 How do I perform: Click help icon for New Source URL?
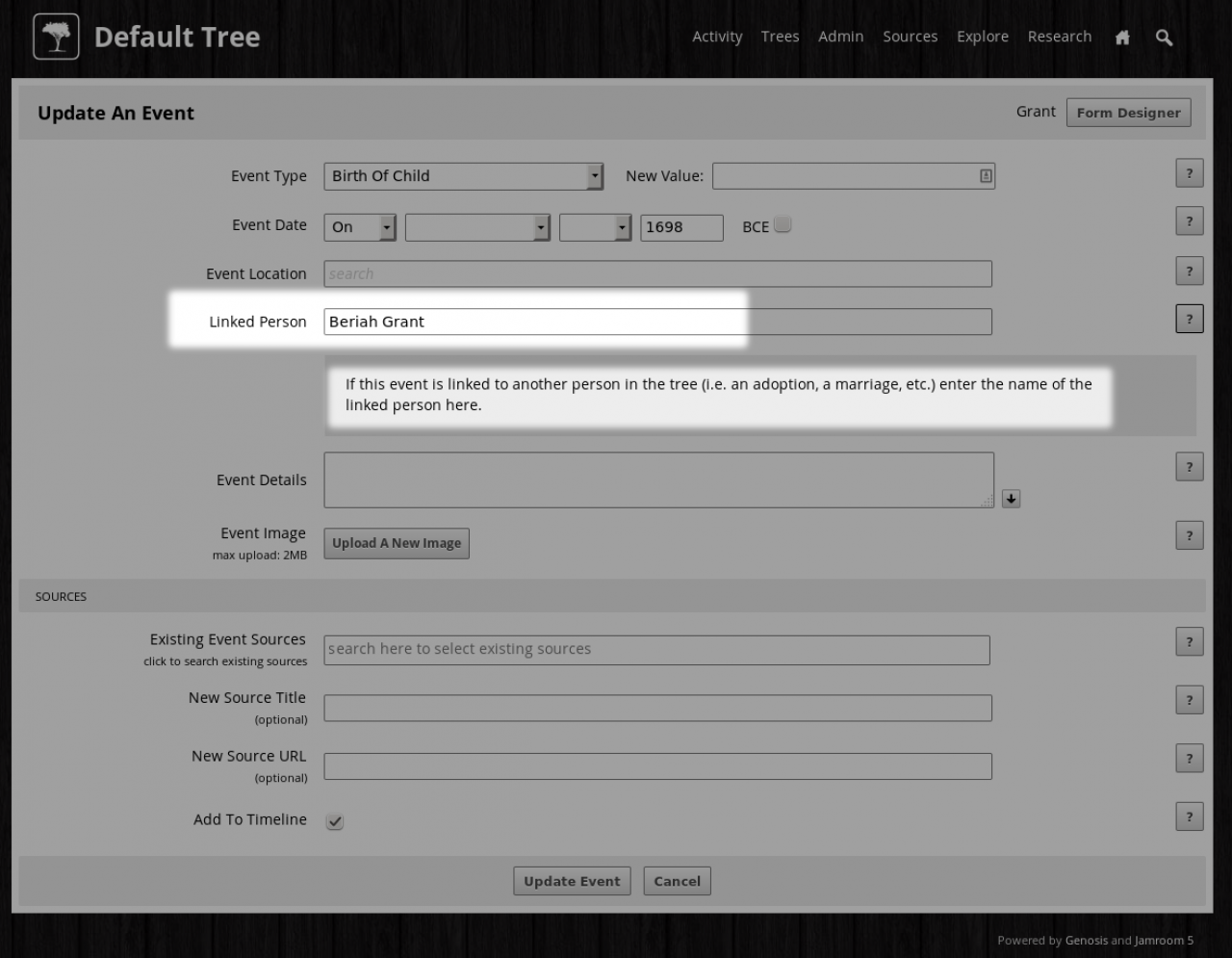(x=1189, y=759)
